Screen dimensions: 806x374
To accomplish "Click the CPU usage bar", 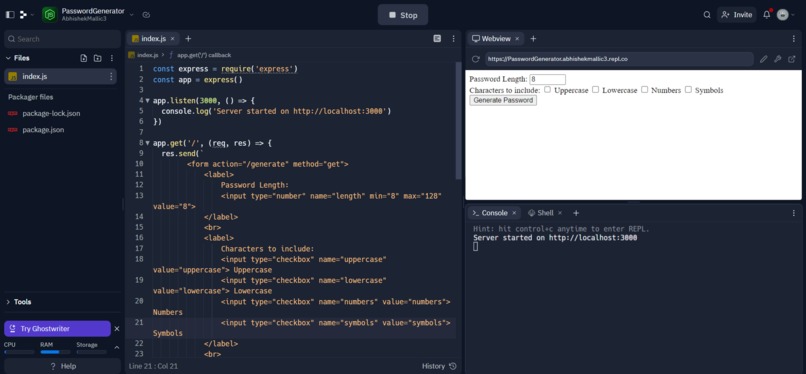I will pyautogui.click(x=19, y=352).
